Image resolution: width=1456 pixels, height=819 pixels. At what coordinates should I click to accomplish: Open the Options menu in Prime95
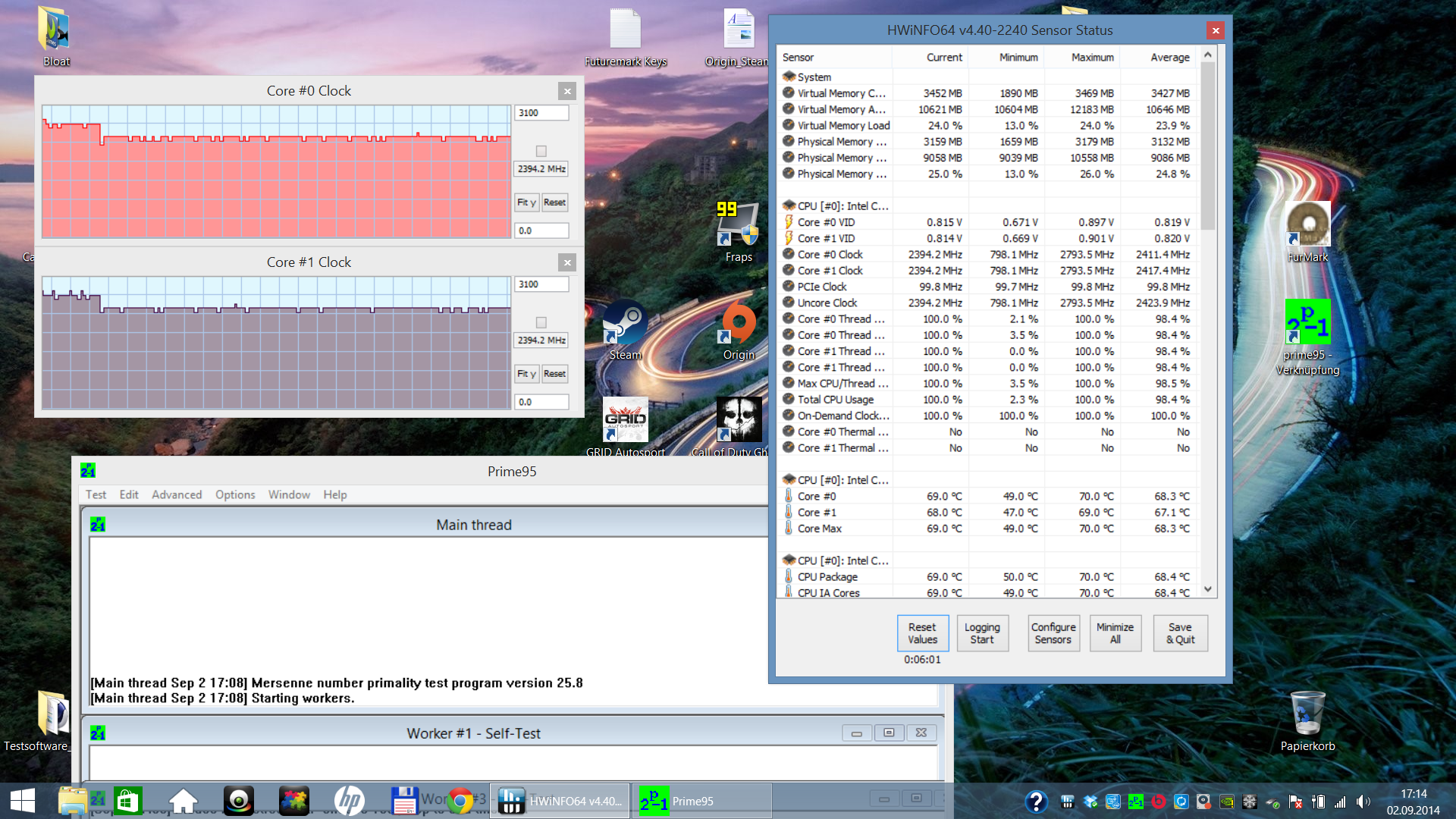pyautogui.click(x=235, y=494)
